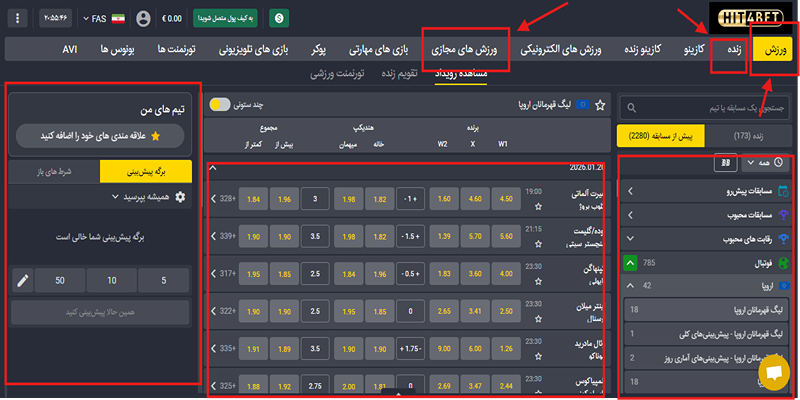Select under total odds 1.95
This screenshot has width=800, height=400.
[x=253, y=274]
